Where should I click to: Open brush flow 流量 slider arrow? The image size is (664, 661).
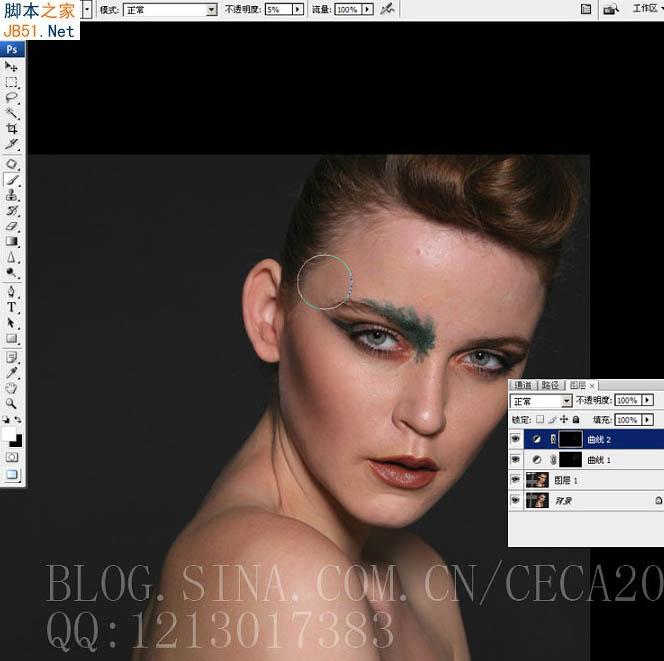tap(368, 9)
